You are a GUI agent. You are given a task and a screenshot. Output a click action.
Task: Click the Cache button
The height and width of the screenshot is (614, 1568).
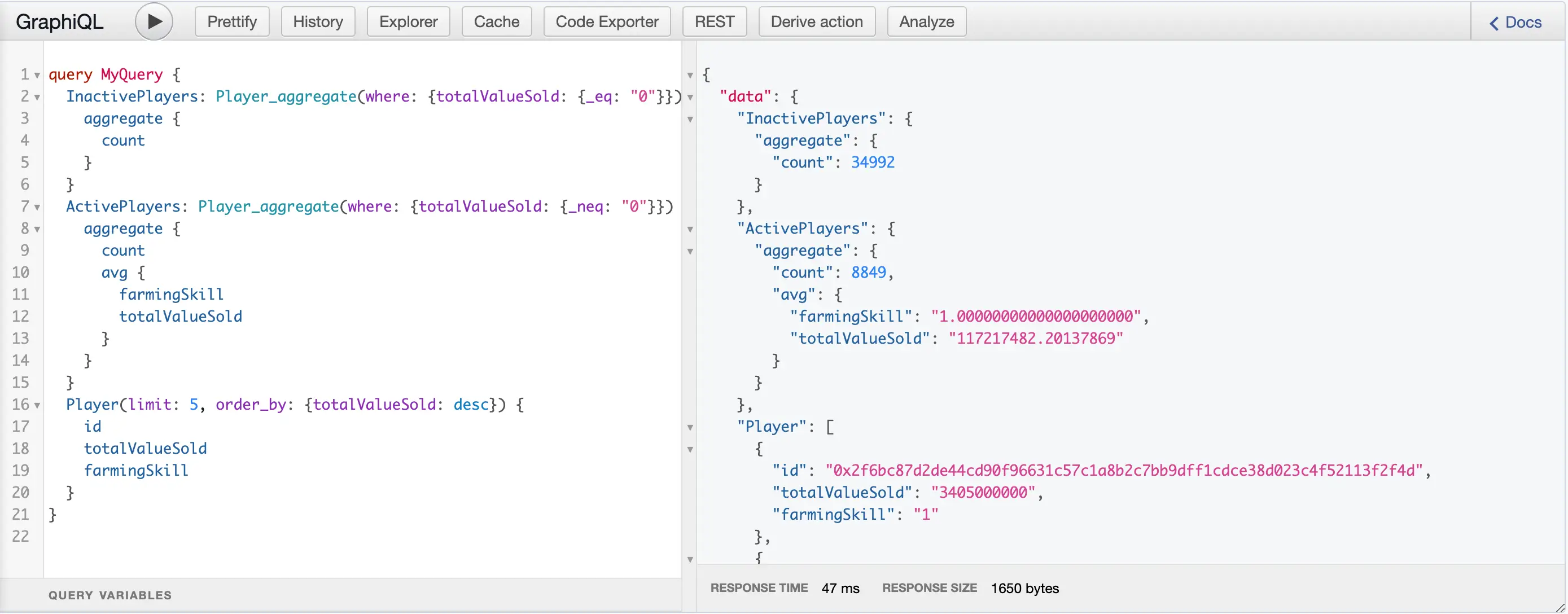[x=496, y=21]
